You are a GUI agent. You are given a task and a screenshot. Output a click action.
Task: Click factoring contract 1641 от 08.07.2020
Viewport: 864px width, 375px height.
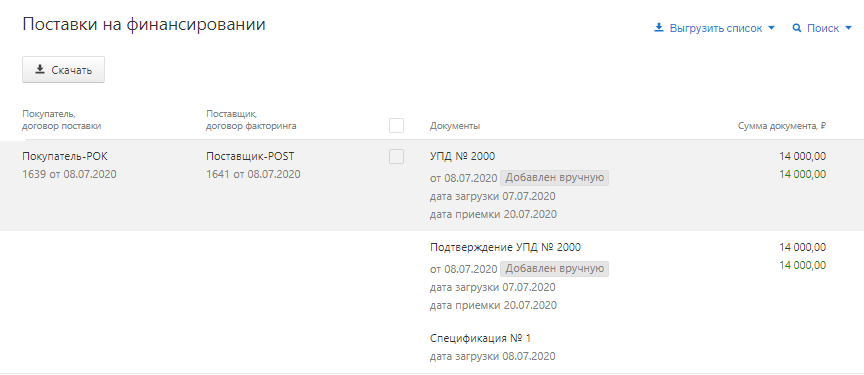click(253, 175)
